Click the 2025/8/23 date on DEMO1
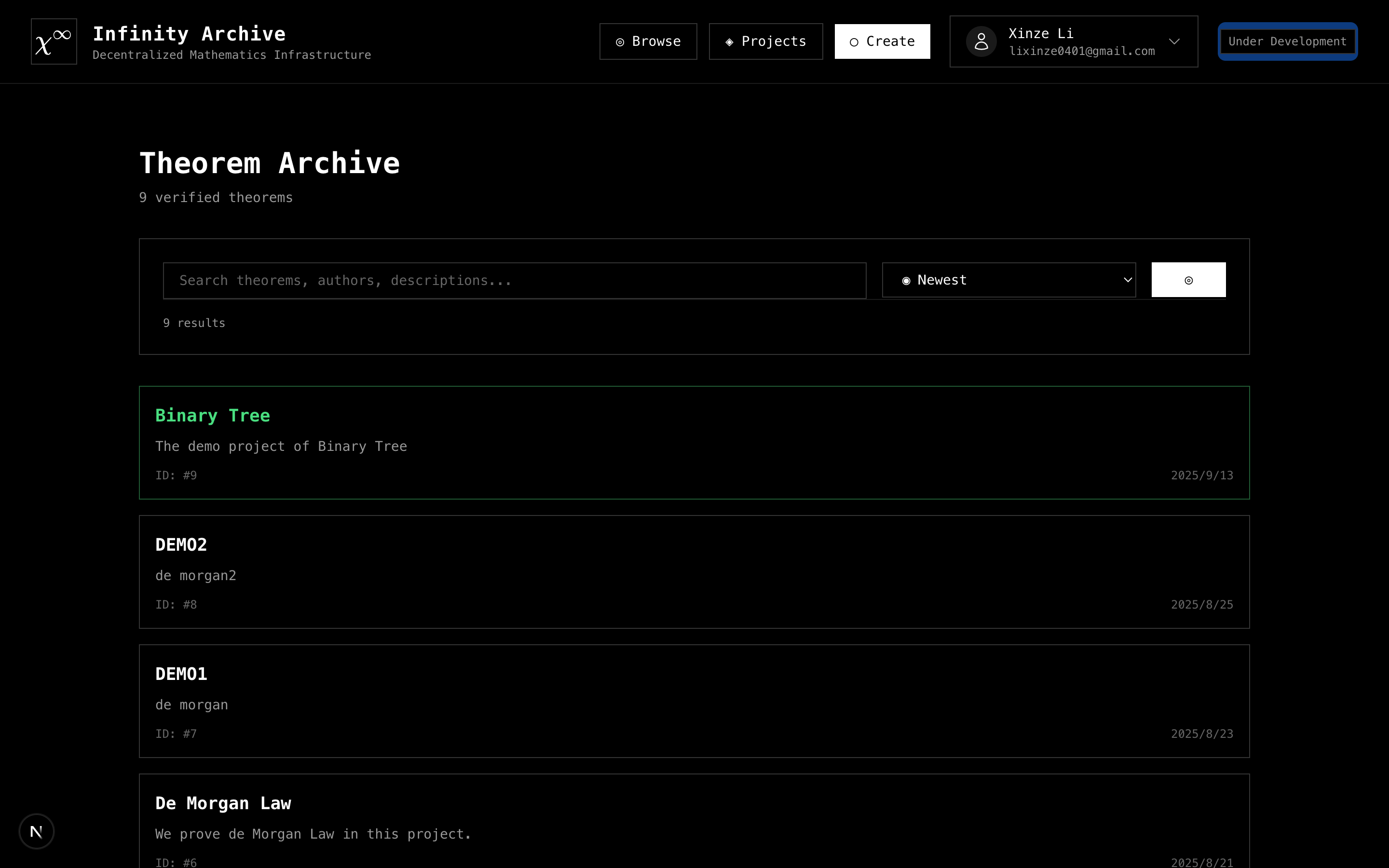Image resolution: width=1389 pixels, height=868 pixels. (x=1201, y=733)
